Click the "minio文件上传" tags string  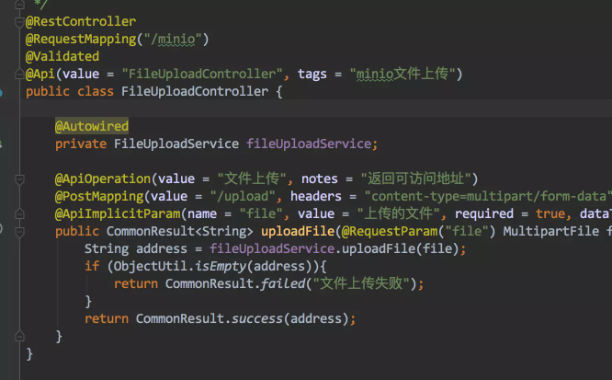tap(402, 74)
